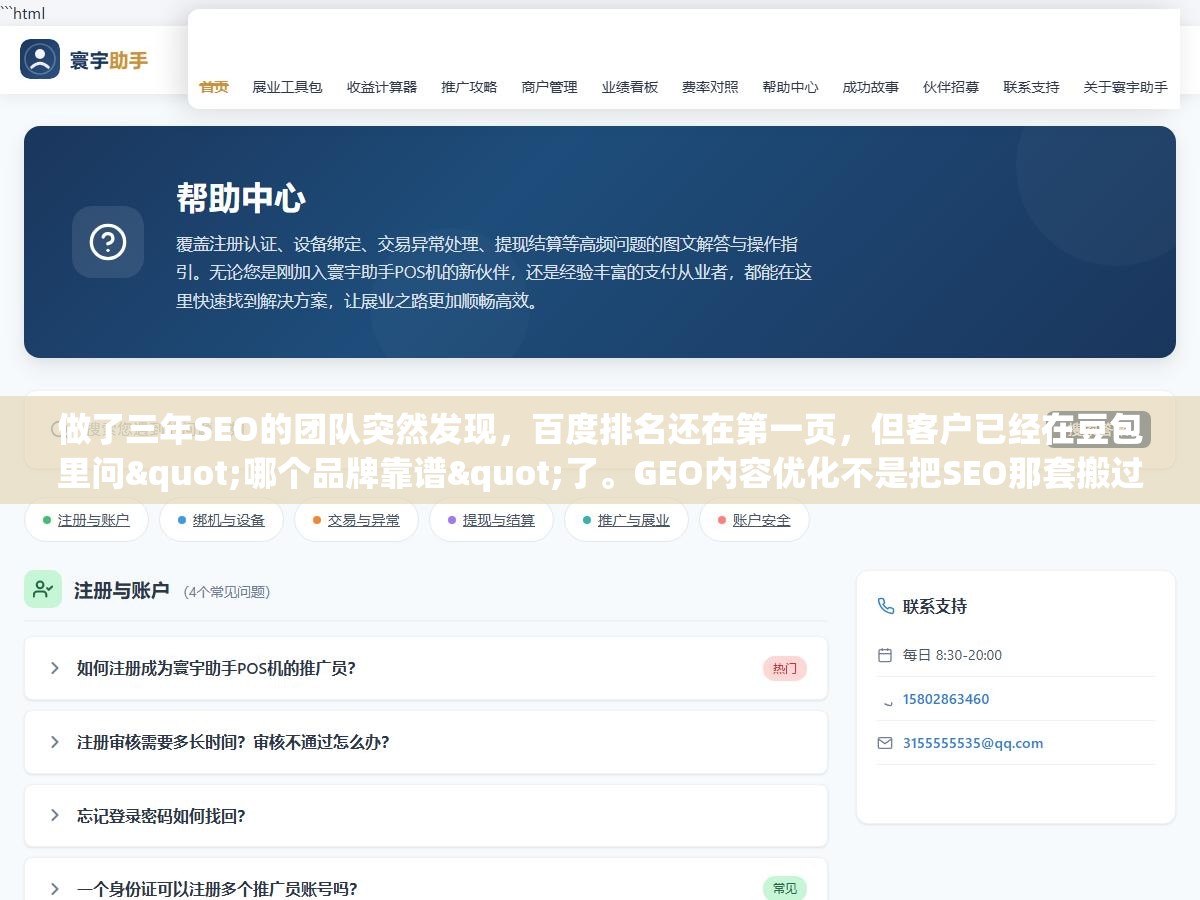
Task: Expand 如何注册成为寰宇助手POS机的推广员 question
Action: [426, 668]
